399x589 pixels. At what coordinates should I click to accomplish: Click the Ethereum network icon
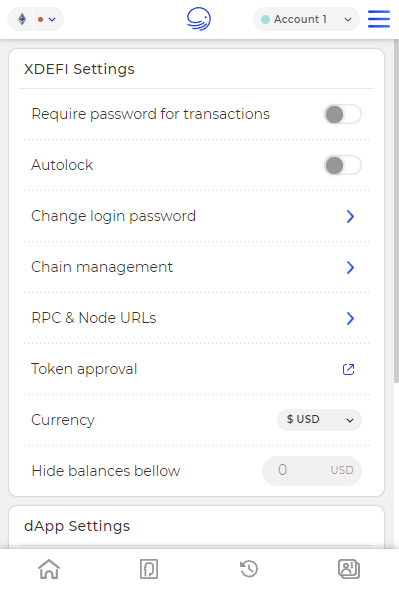pyautogui.click(x=22, y=19)
